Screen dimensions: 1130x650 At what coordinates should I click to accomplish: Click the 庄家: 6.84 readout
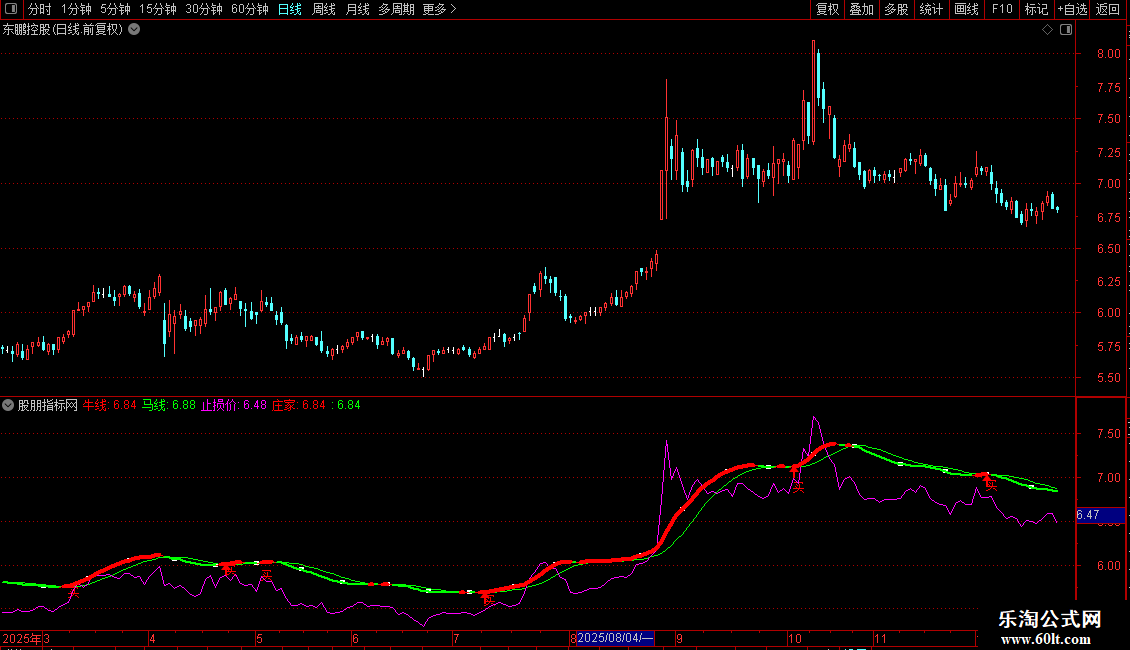point(298,405)
